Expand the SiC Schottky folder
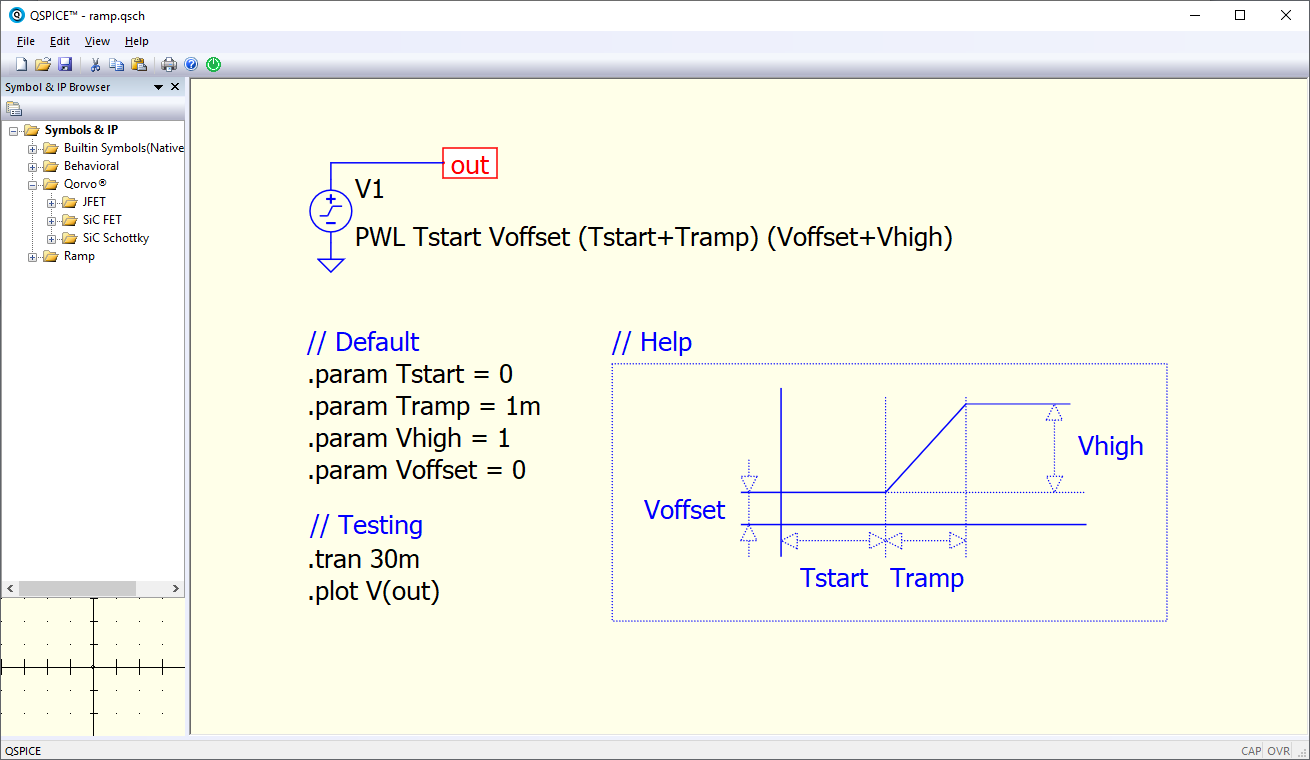 [x=51, y=239]
